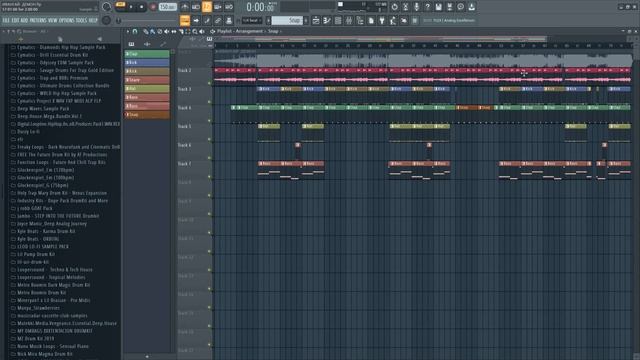Open the TOOLS menu

pyautogui.click(x=81, y=20)
